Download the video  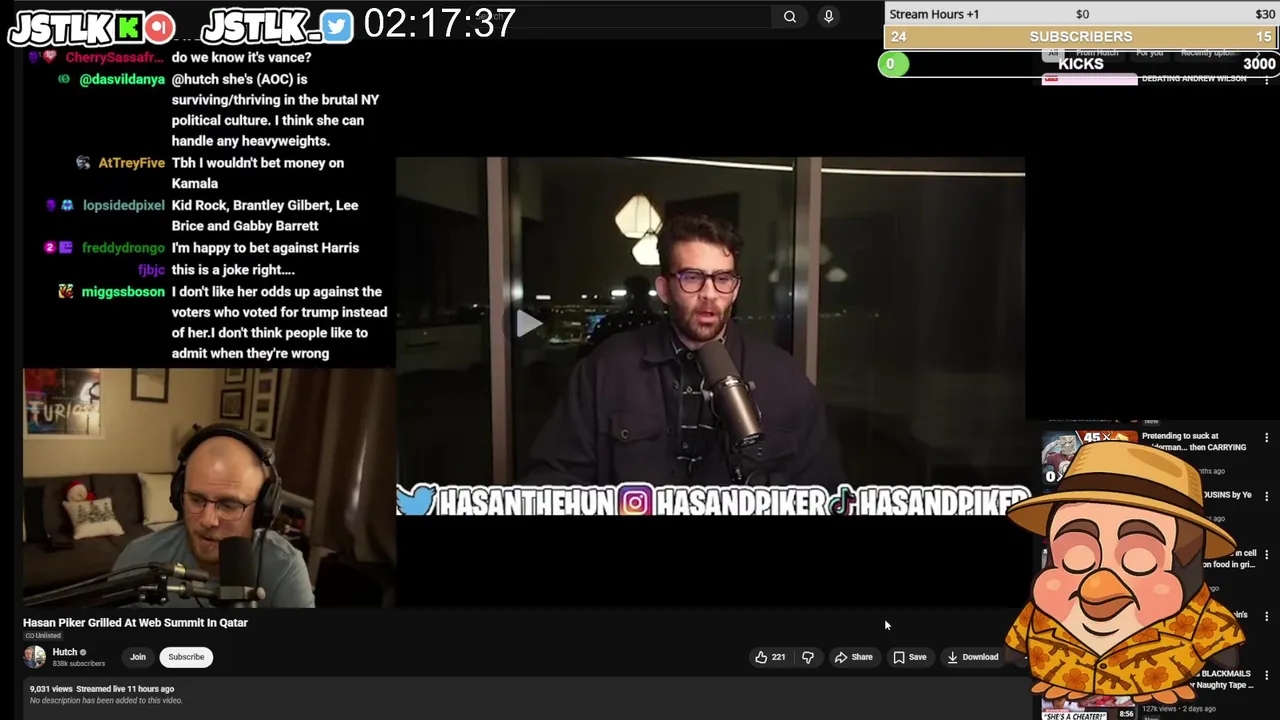[x=972, y=657]
